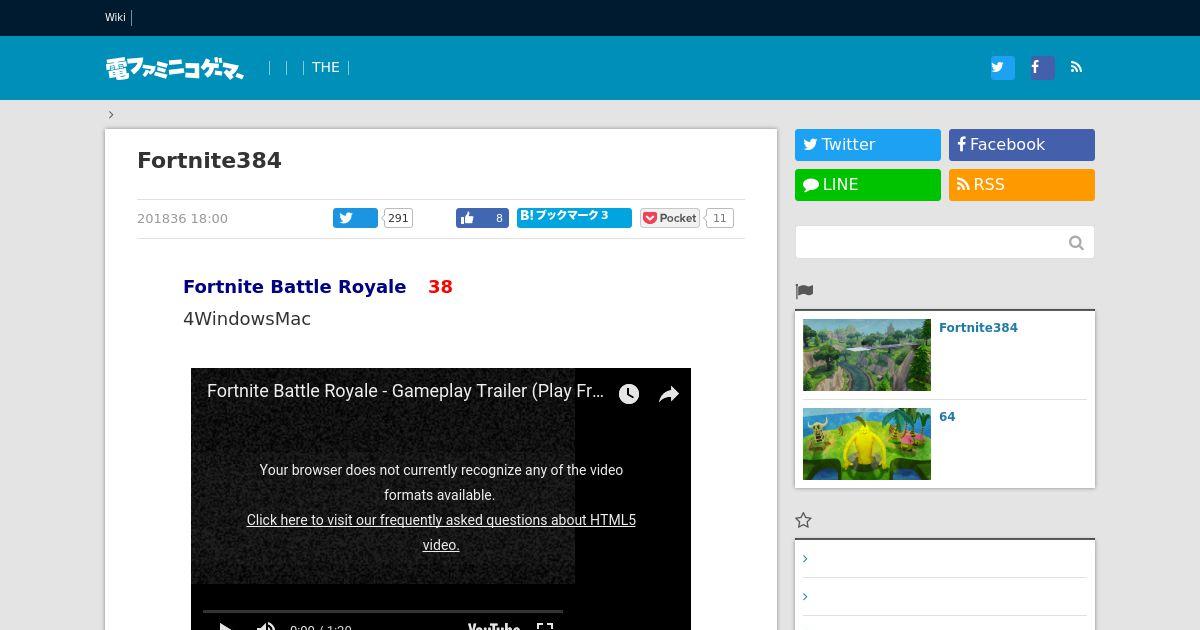Add a Hatena bookmark via the B! button
Viewport: 1200px width, 630px height.
tap(574, 218)
